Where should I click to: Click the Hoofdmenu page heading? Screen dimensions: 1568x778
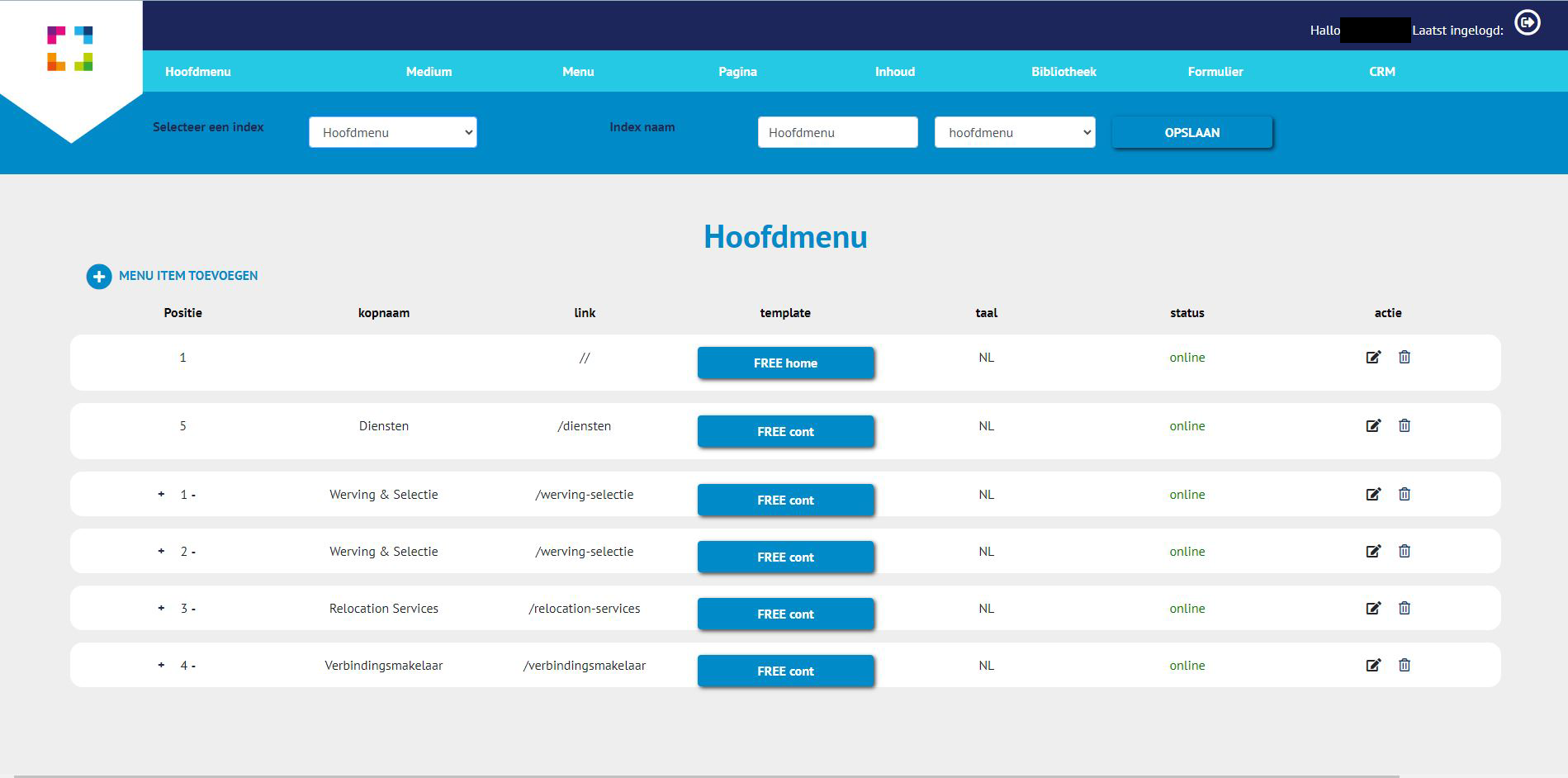click(785, 237)
